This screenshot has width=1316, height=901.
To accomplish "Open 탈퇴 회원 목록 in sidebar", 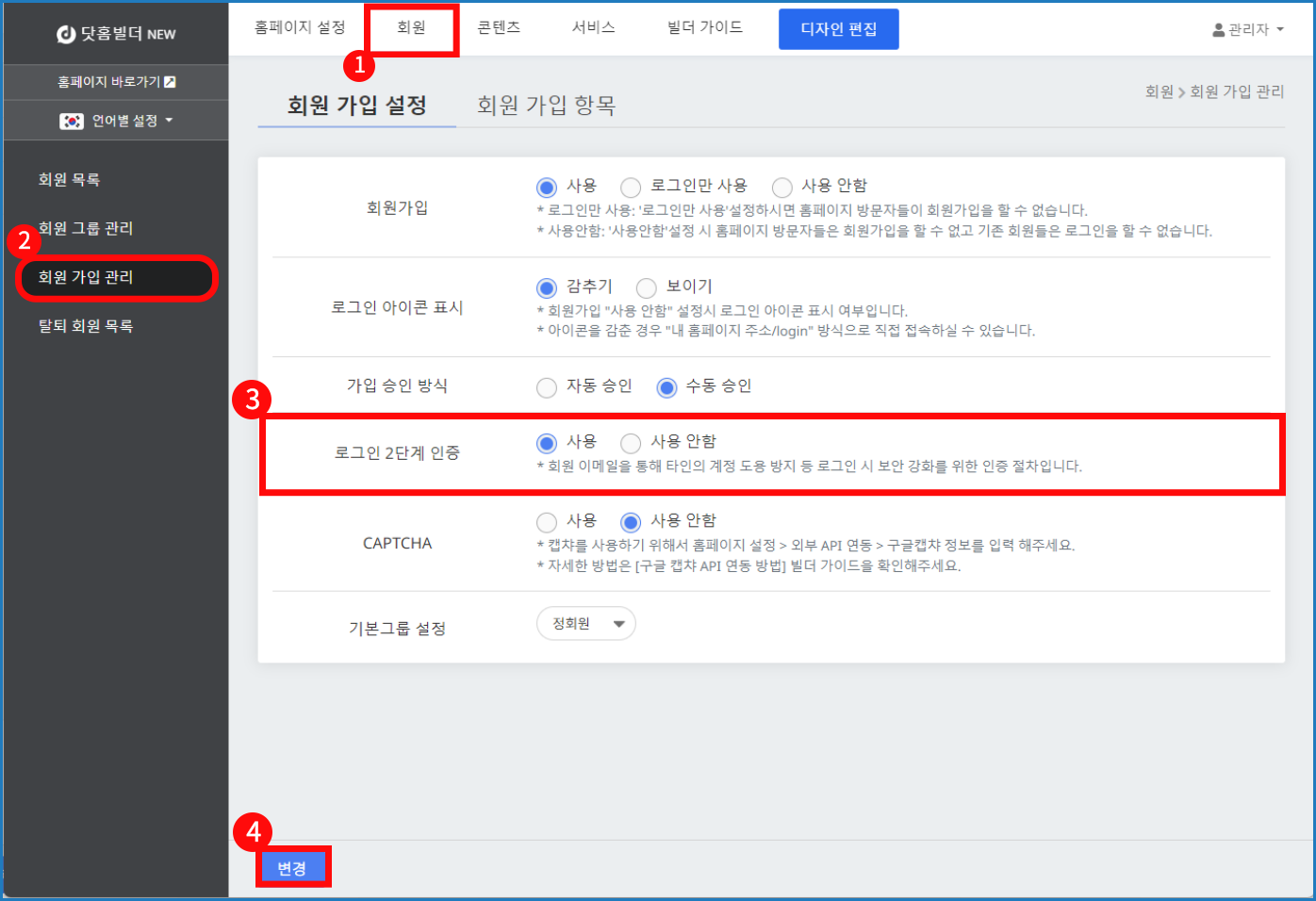I will tap(86, 326).
